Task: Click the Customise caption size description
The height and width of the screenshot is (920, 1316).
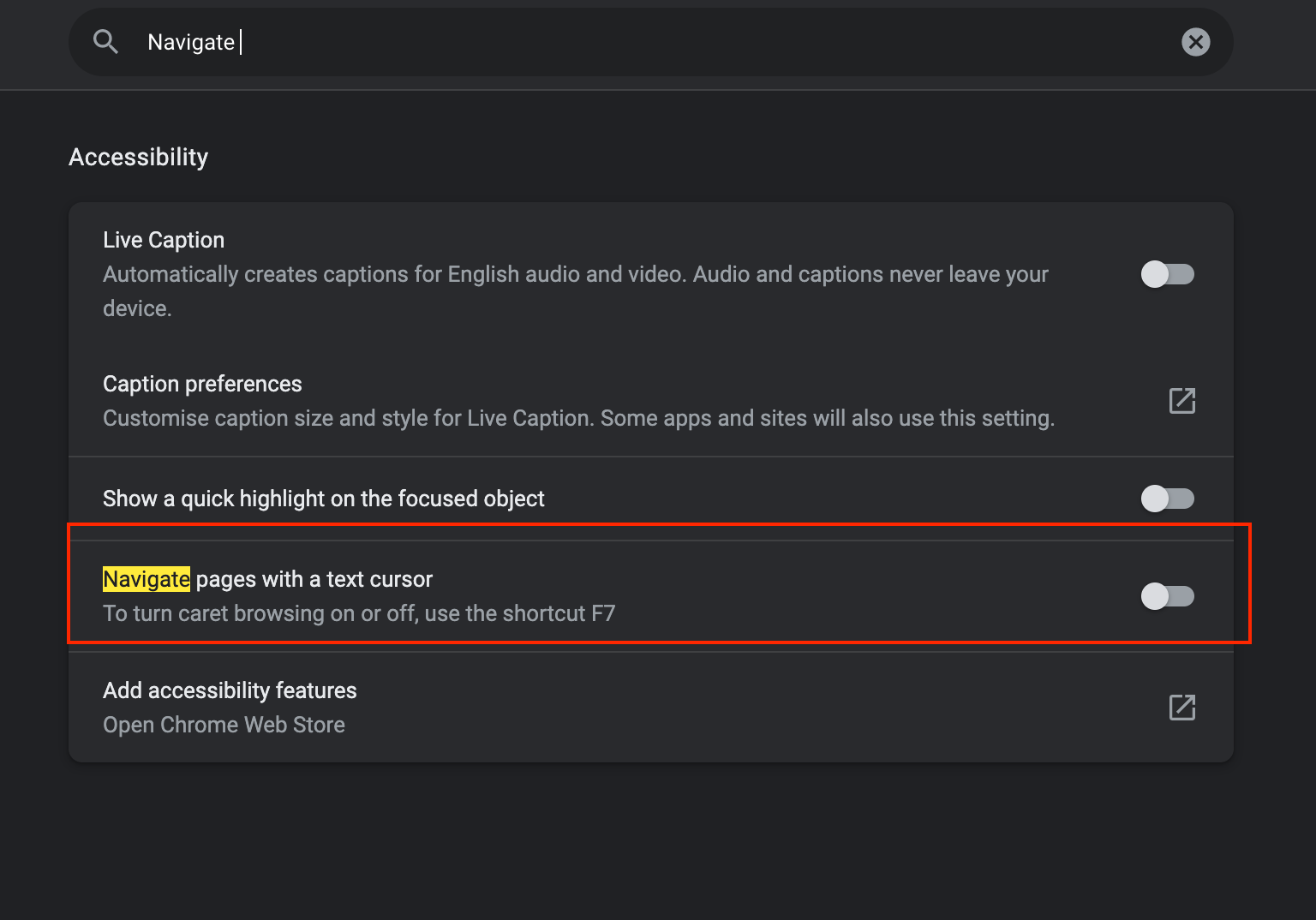Action: click(x=578, y=418)
